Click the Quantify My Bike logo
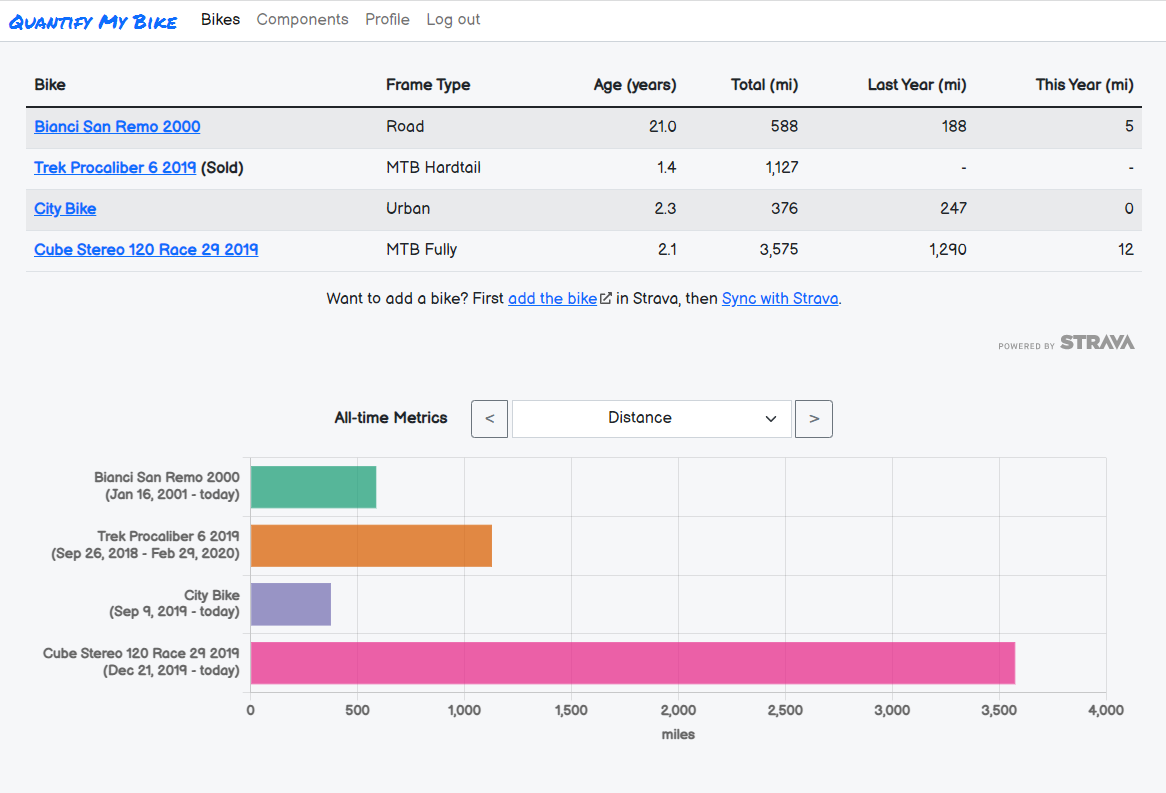Image resolution: width=1166 pixels, height=793 pixels. pyautogui.click(x=93, y=22)
